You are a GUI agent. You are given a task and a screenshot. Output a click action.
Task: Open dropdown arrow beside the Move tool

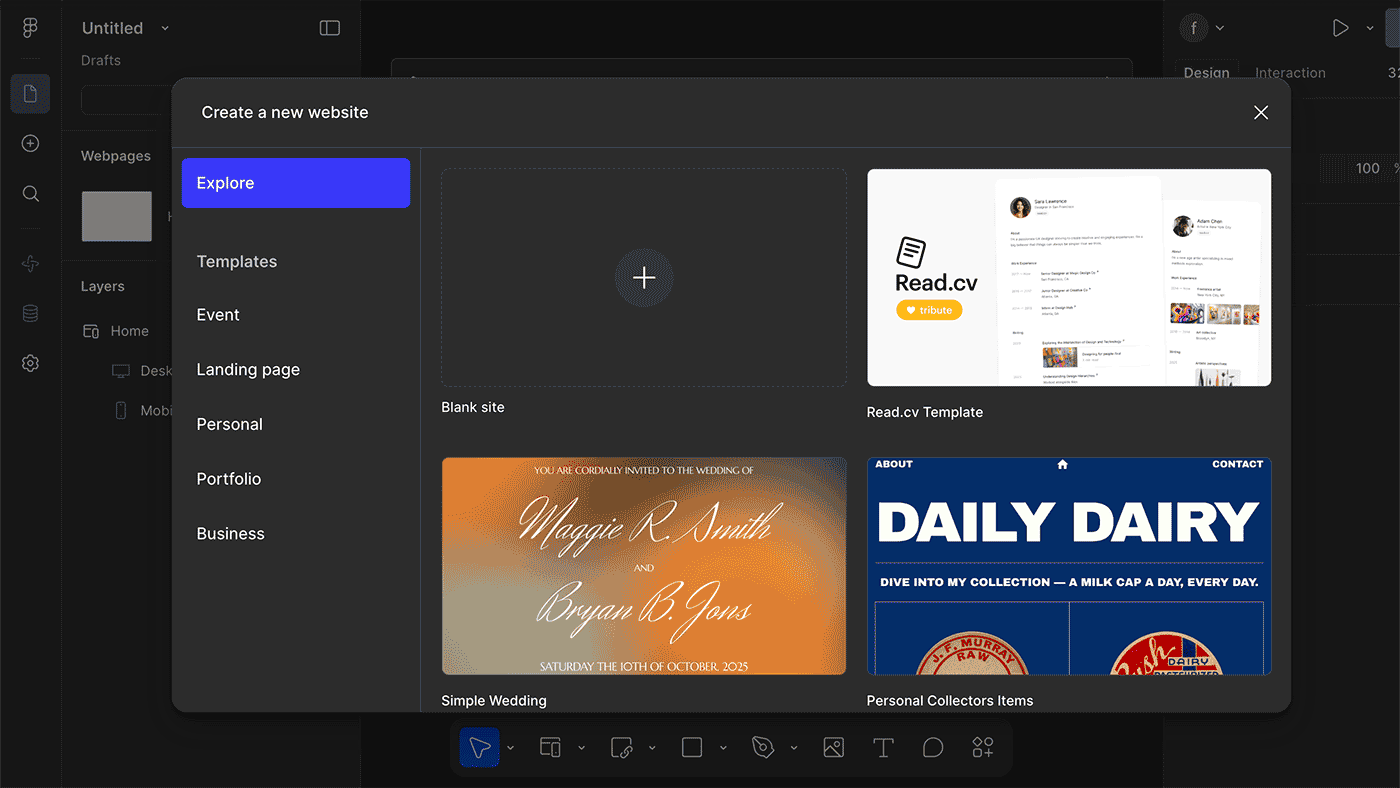click(x=510, y=748)
